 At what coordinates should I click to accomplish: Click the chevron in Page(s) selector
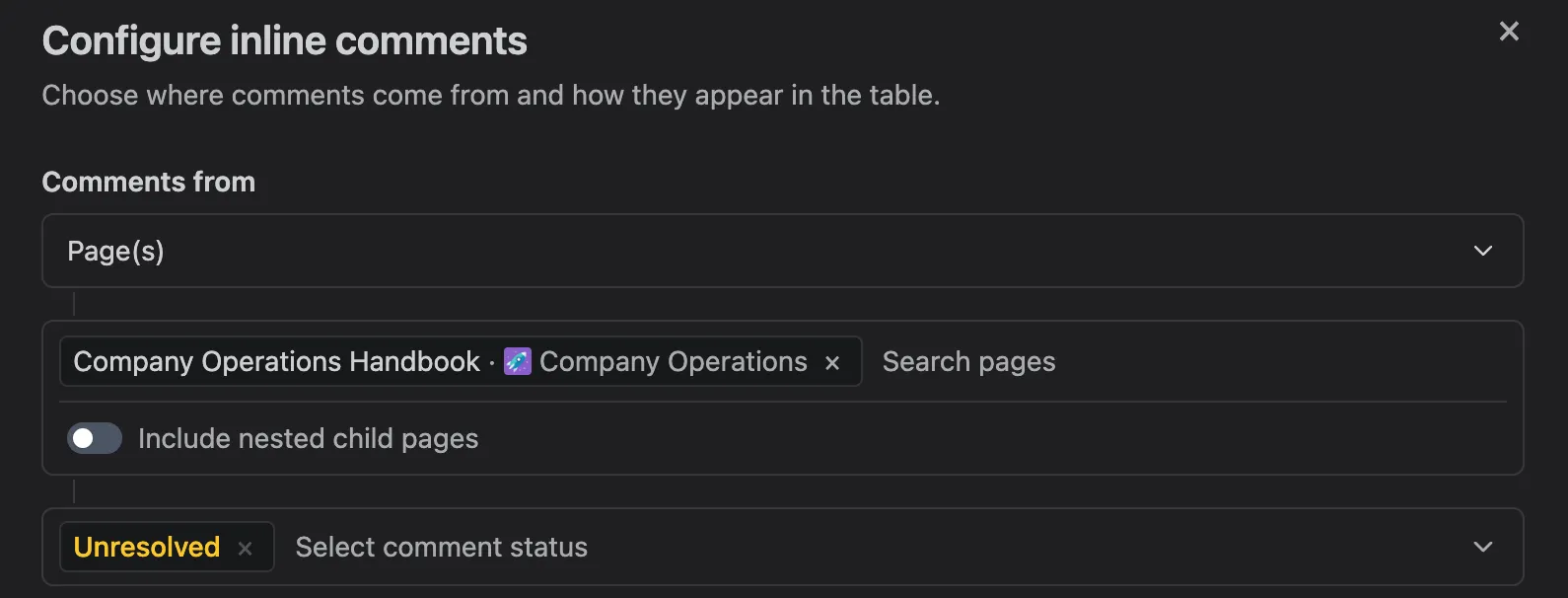coord(1482,251)
